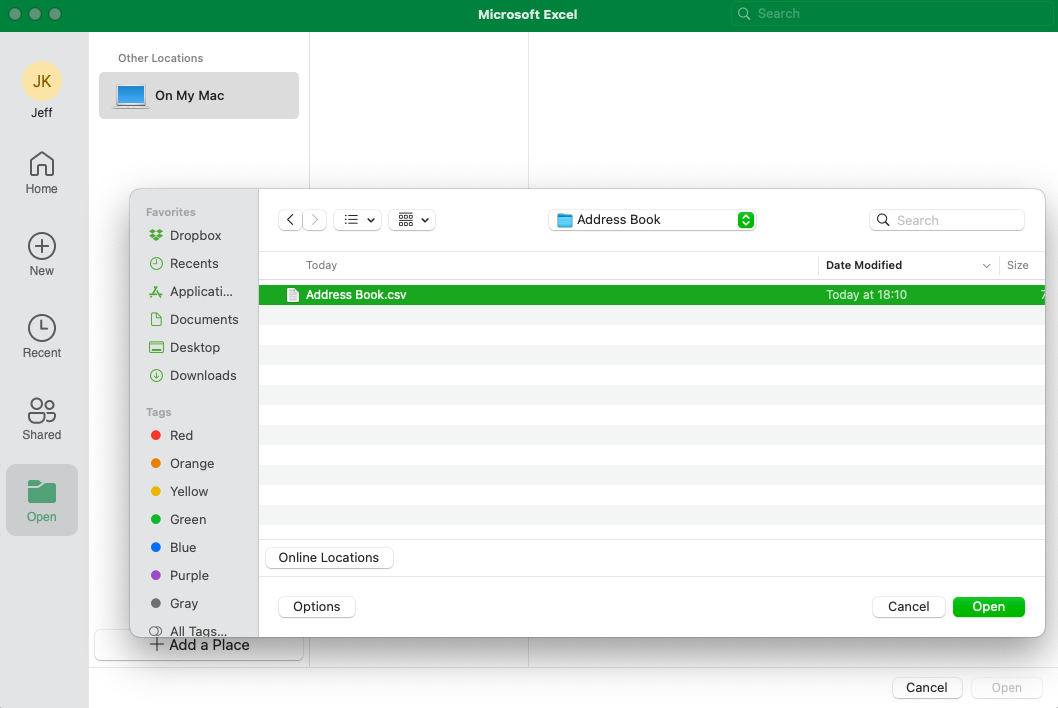Toggle the Date Modified sort order arrow
The image size is (1058, 708).
pyautogui.click(x=986, y=266)
